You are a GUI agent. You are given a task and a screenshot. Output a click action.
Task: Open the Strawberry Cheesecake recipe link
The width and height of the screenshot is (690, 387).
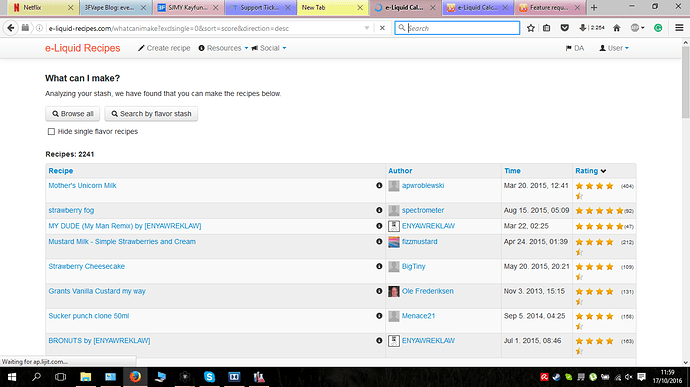(x=87, y=266)
